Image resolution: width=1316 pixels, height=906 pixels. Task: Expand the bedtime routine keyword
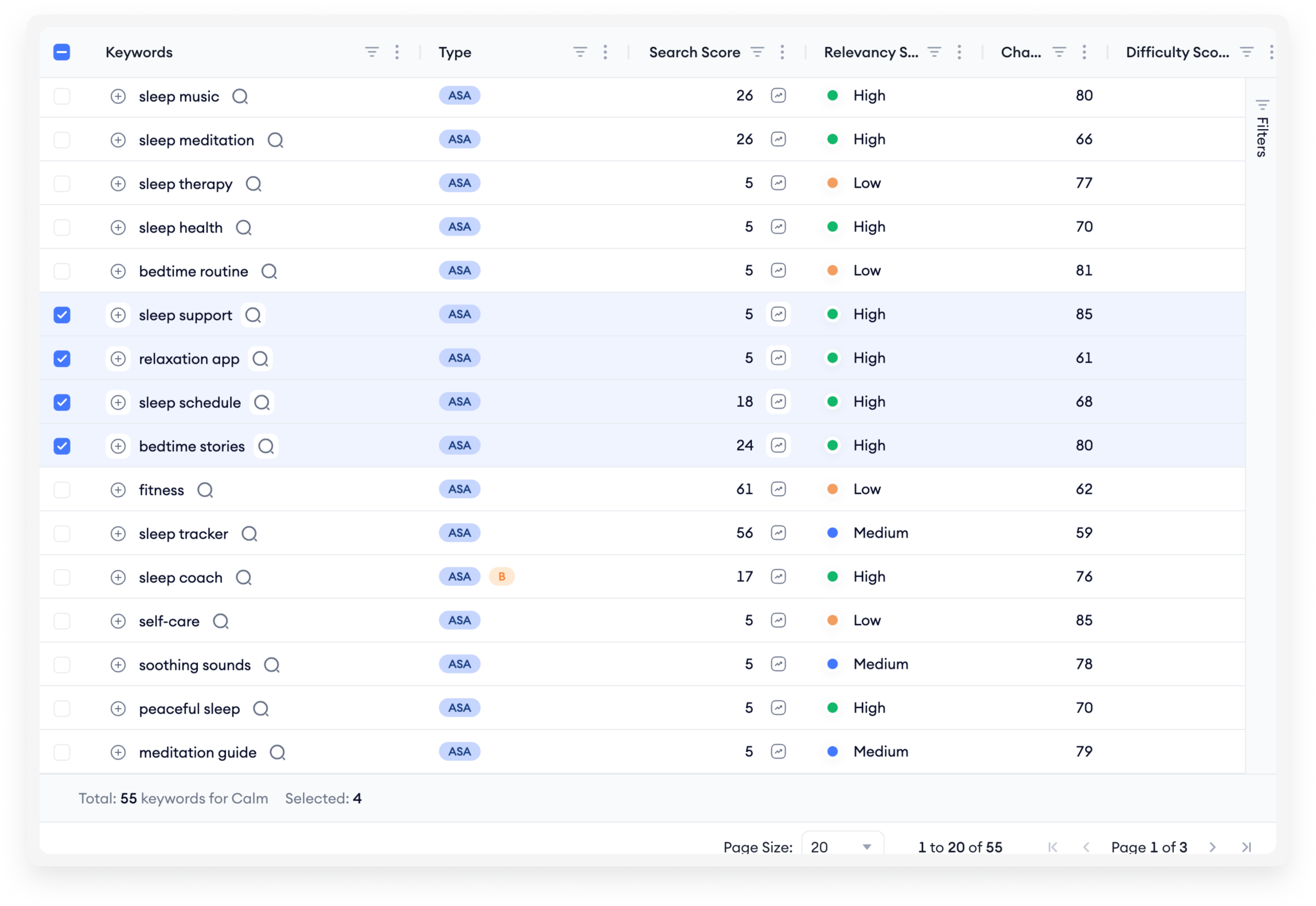pyautogui.click(x=118, y=271)
